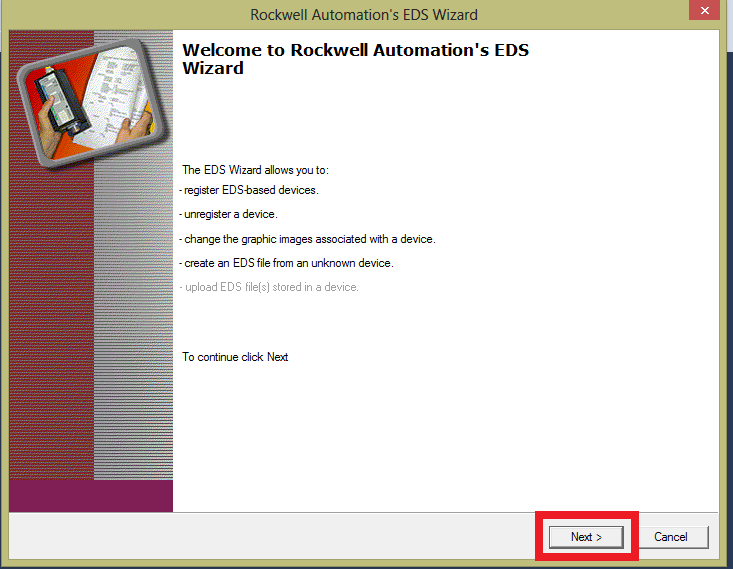Click the wizard device and paper image
Image resolution: width=733 pixels, height=569 pixels.
coord(92,102)
